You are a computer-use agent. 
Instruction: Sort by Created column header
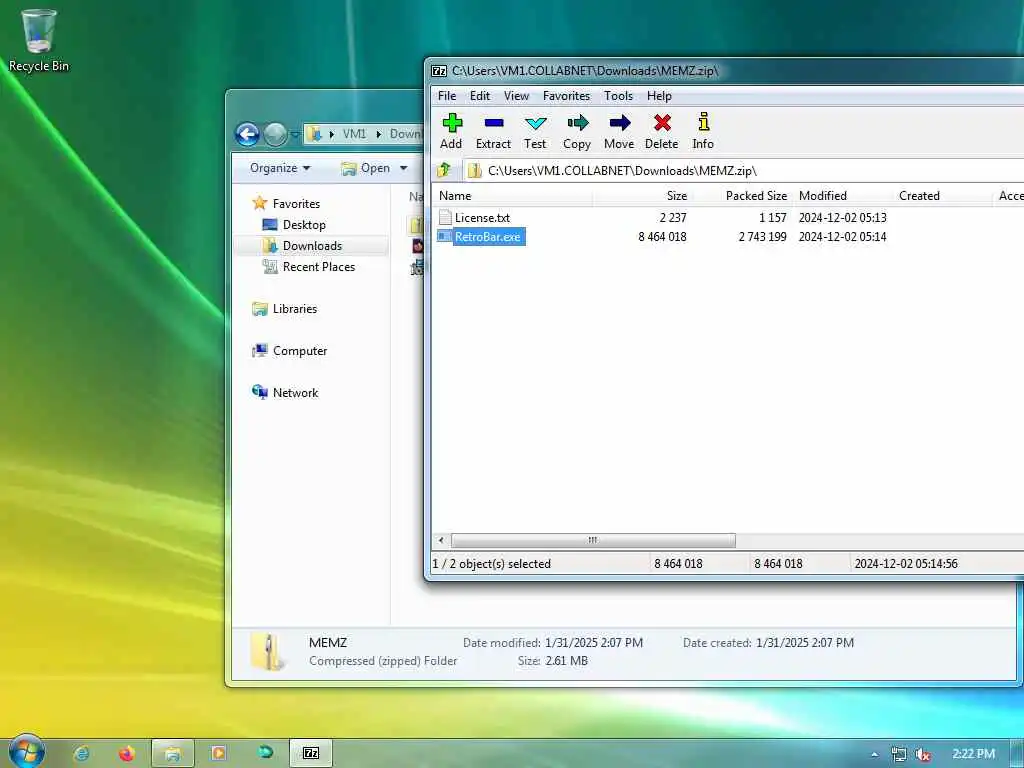click(x=943, y=195)
